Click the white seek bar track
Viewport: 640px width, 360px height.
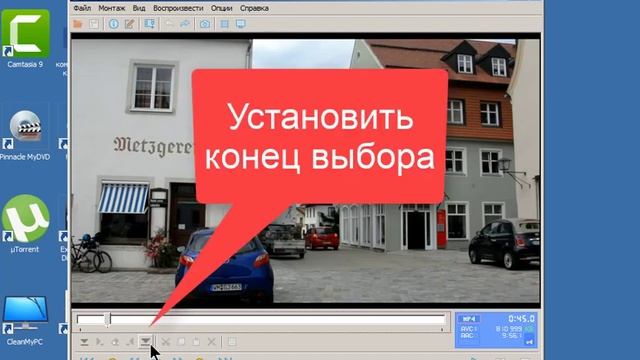[x=261, y=319]
